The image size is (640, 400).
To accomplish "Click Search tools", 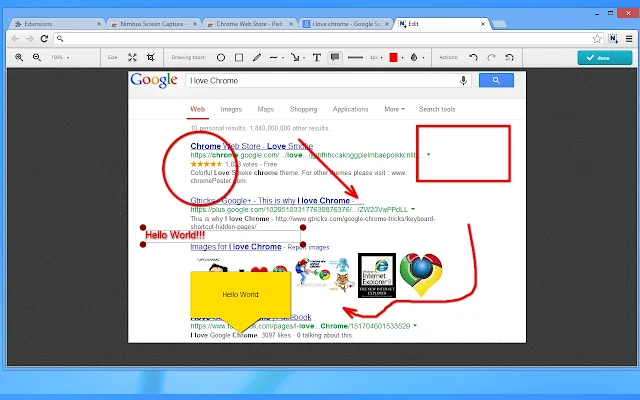I will tap(437, 109).
